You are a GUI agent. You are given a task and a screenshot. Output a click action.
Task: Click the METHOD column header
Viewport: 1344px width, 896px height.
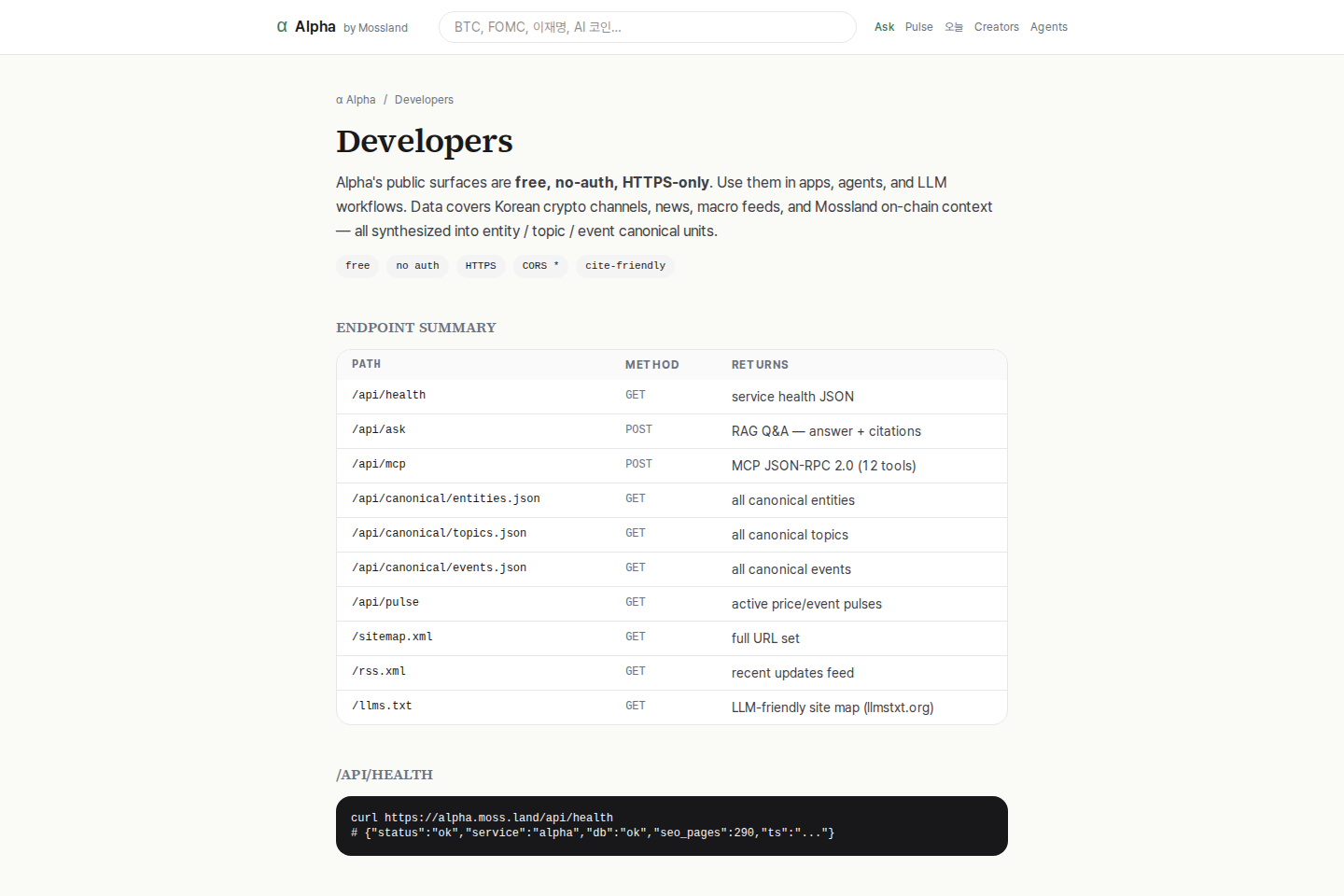pyautogui.click(x=652, y=365)
